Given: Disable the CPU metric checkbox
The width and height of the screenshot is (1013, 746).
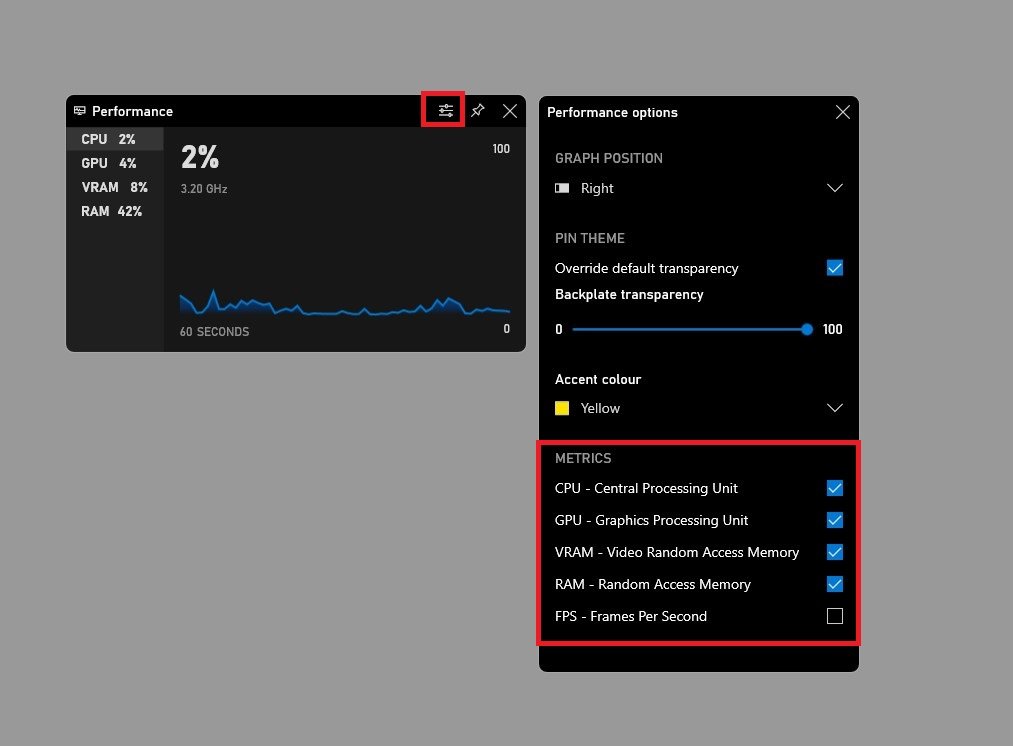Looking at the screenshot, I should point(835,488).
